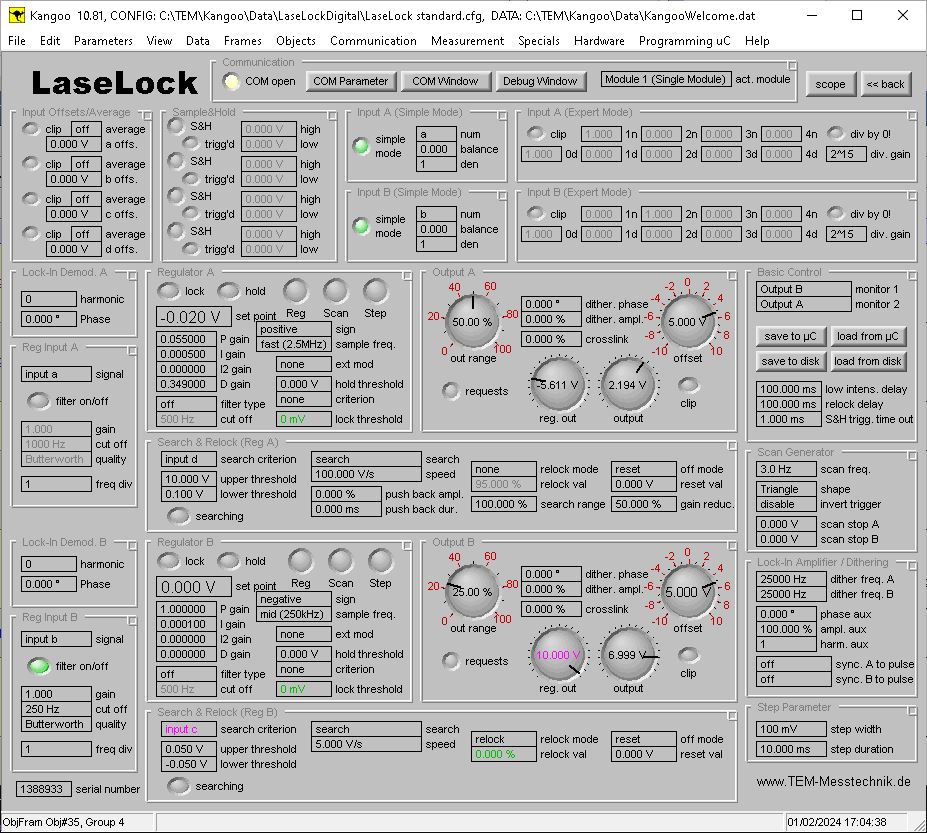Open the Hardware menu
The height and width of the screenshot is (833, 927).
(598, 41)
